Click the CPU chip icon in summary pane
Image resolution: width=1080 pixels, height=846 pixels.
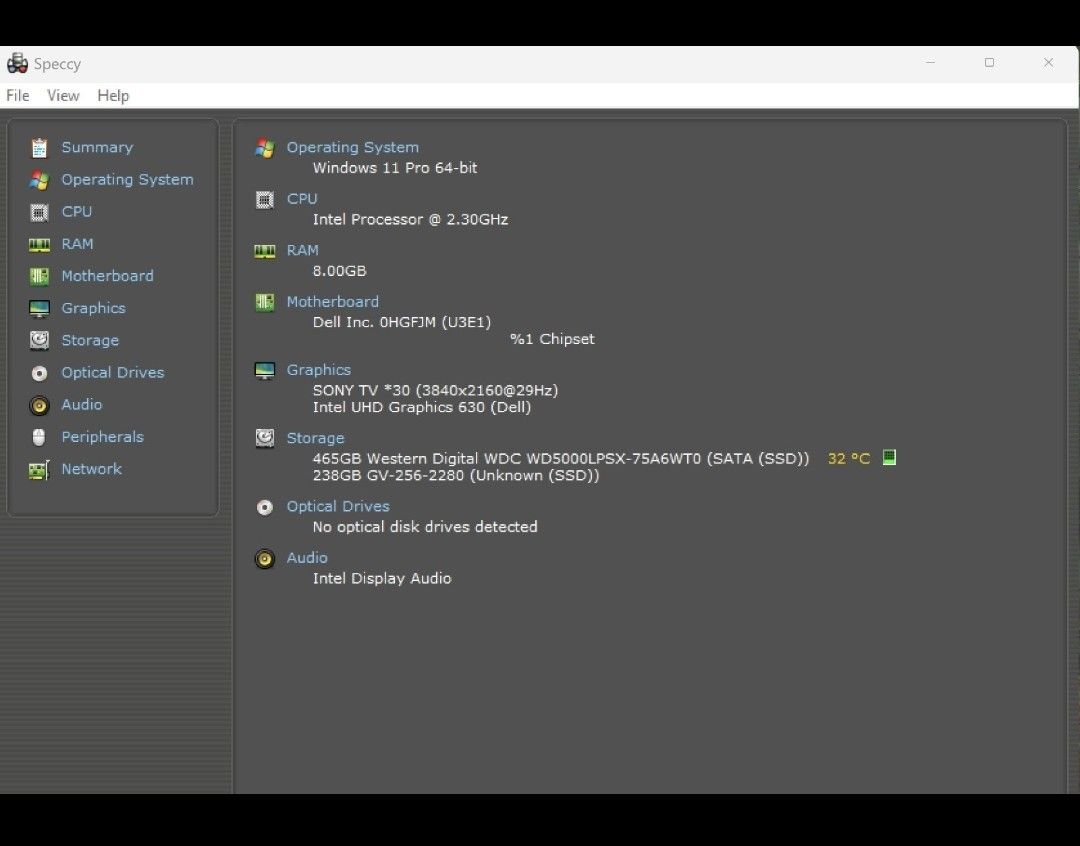pos(264,199)
